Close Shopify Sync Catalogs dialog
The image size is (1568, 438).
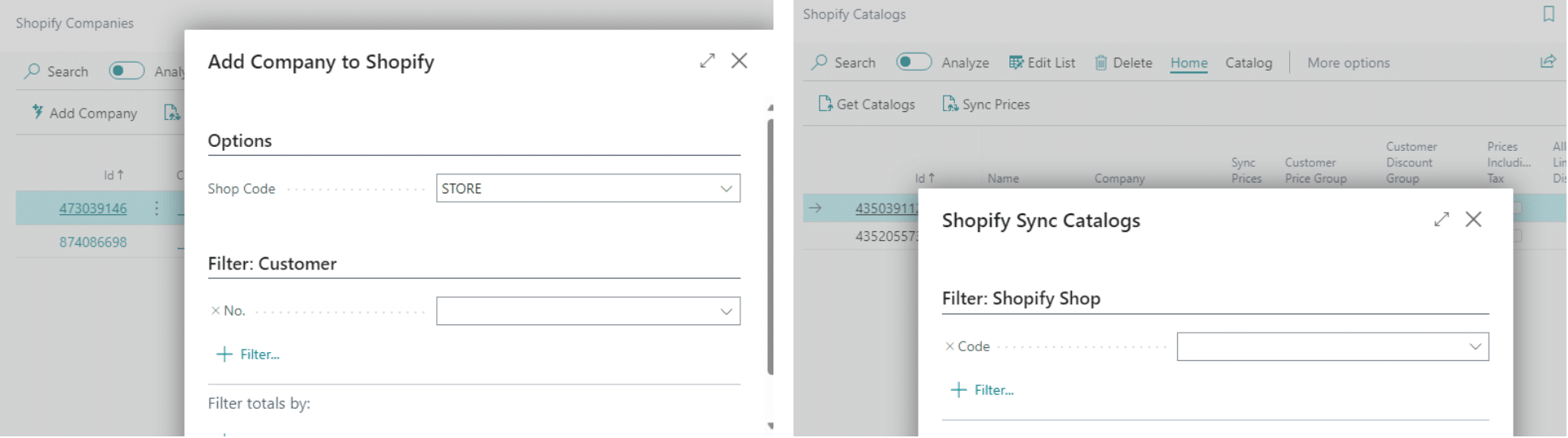(x=1473, y=220)
